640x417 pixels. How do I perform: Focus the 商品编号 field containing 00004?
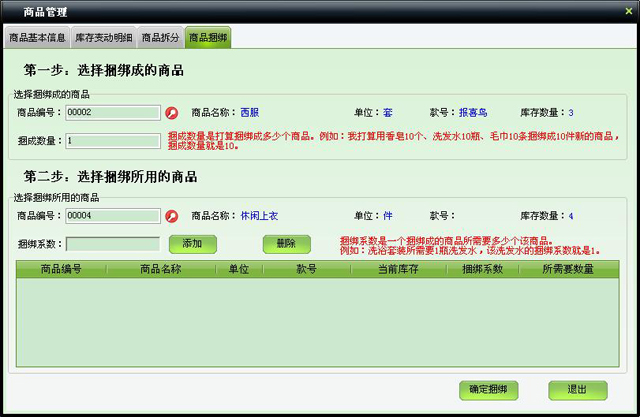112,216
